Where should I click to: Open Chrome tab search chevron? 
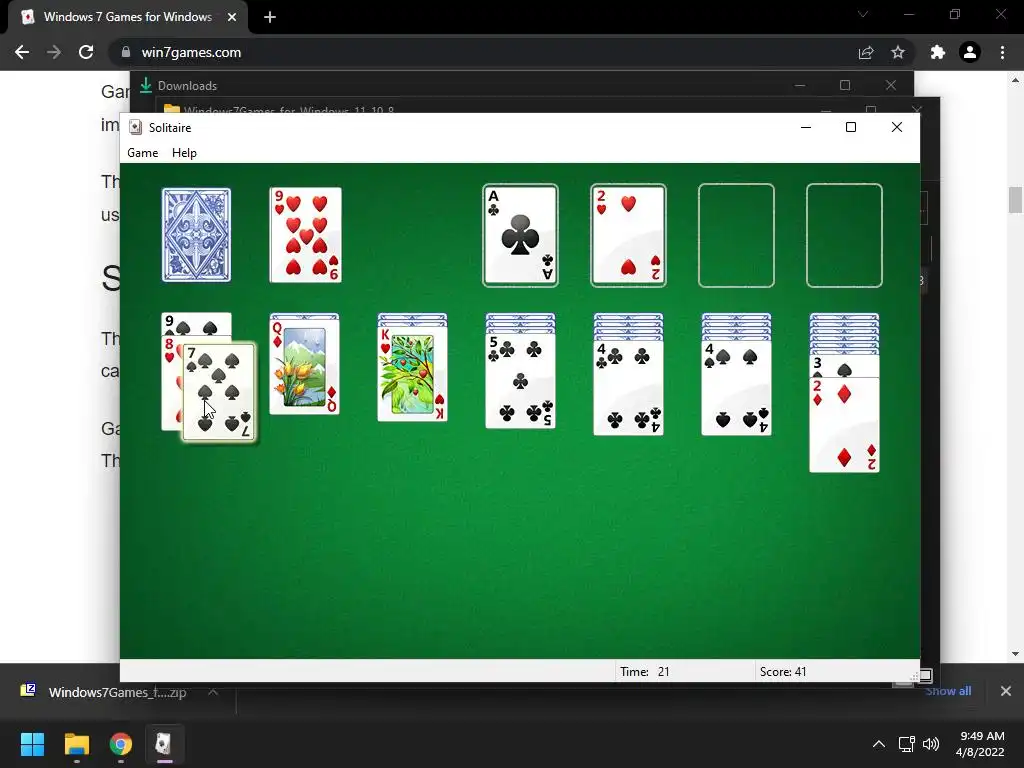pyautogui.click(x=863, y=14)
